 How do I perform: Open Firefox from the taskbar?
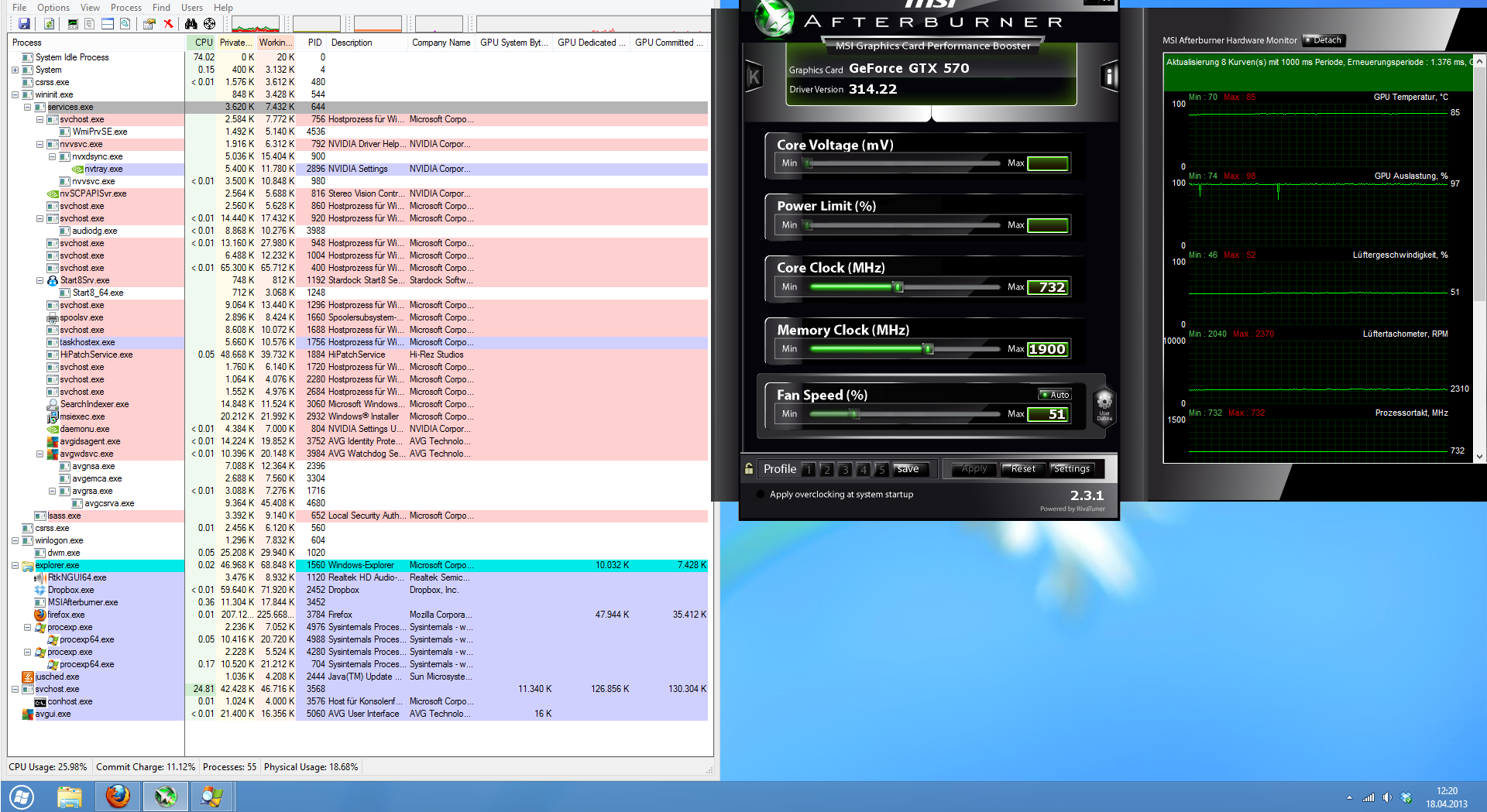[118, 797]
